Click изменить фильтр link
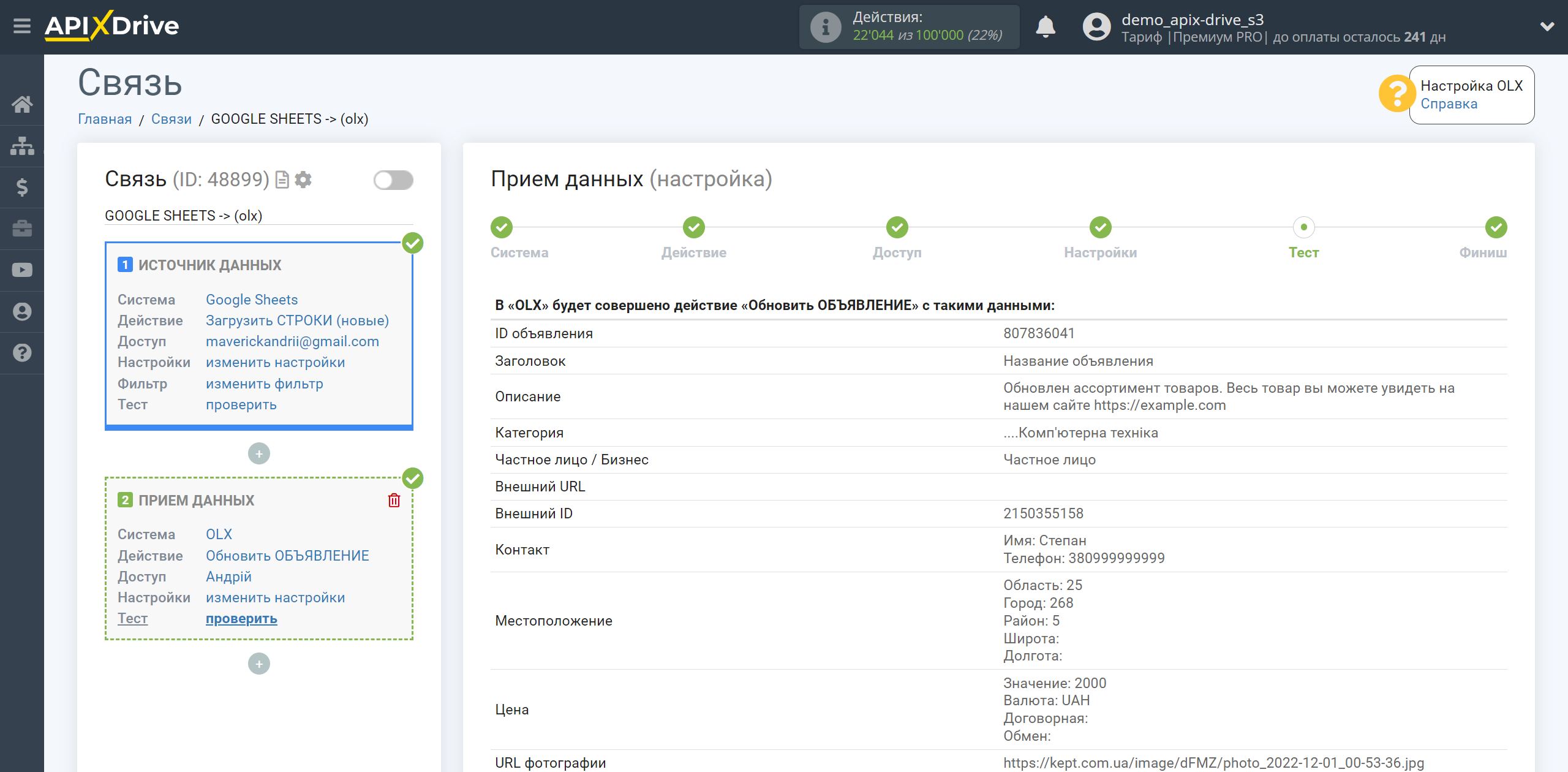This screenshot has width=1568, height=772. 264,384
